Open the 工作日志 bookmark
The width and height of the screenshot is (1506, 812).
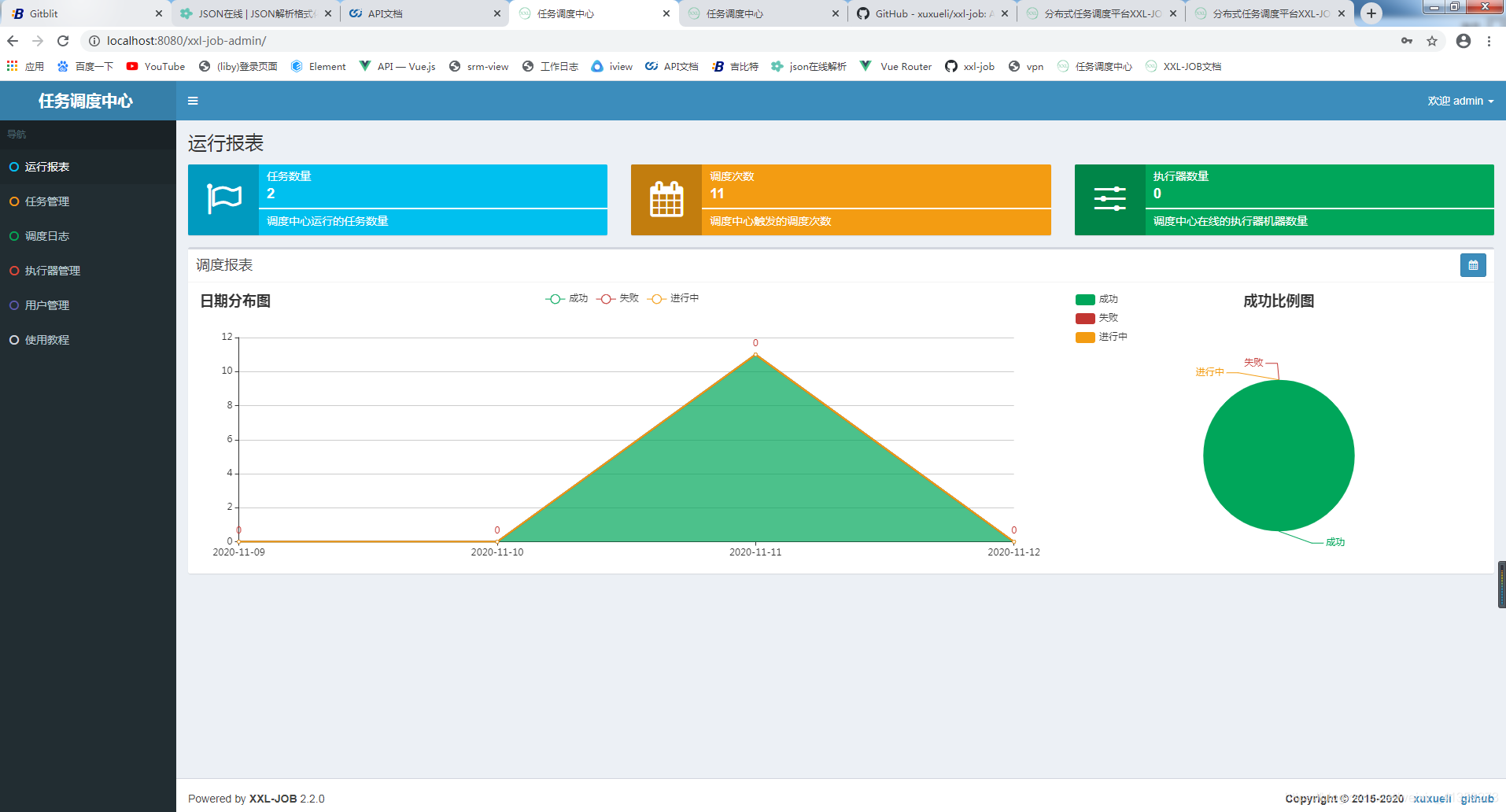click(550, 67)
